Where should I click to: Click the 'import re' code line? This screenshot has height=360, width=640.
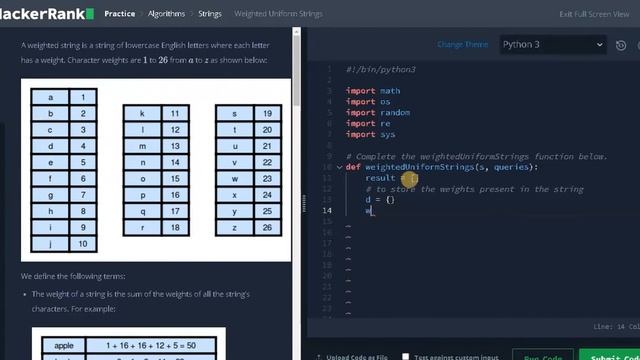click(368, 123)
